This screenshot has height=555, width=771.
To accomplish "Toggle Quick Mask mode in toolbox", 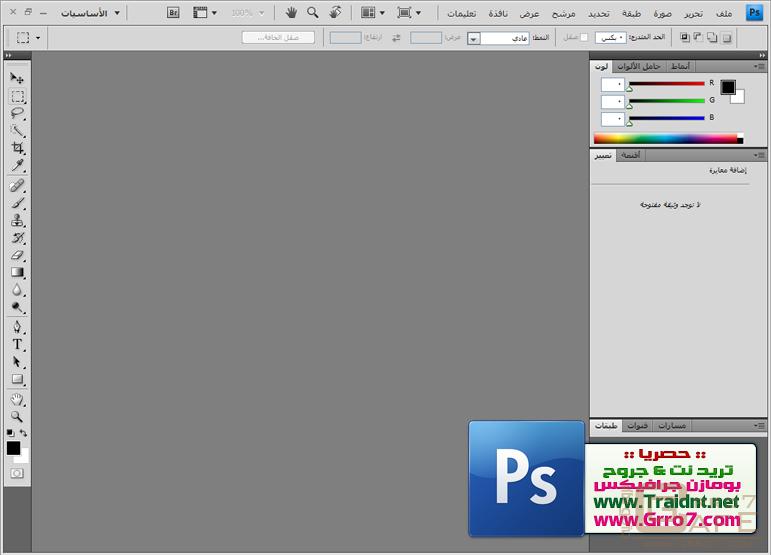I will click(17, 473).
